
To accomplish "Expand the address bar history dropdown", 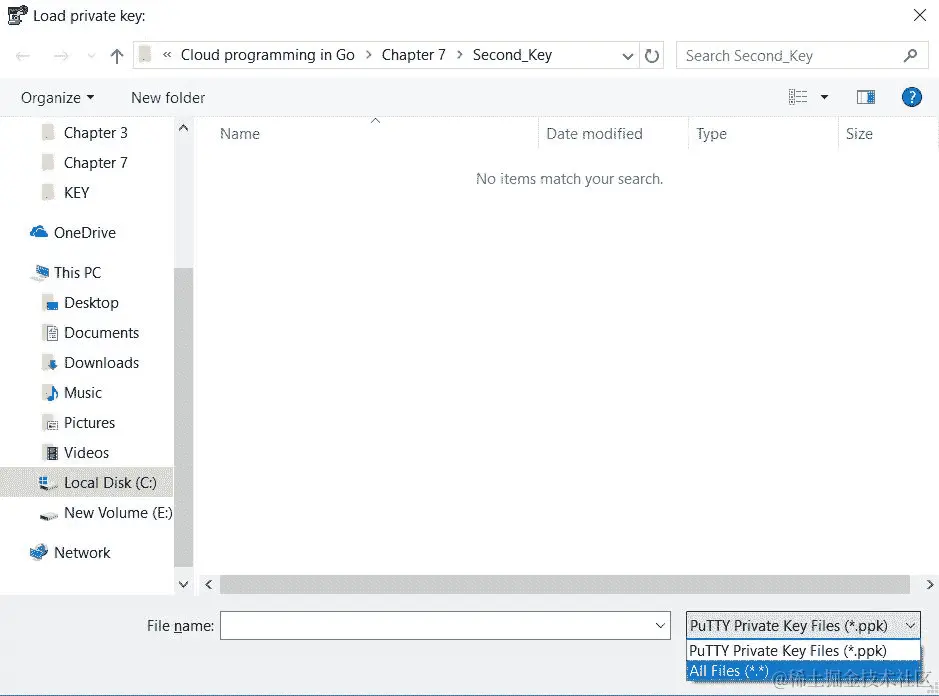I will point(627,56).
